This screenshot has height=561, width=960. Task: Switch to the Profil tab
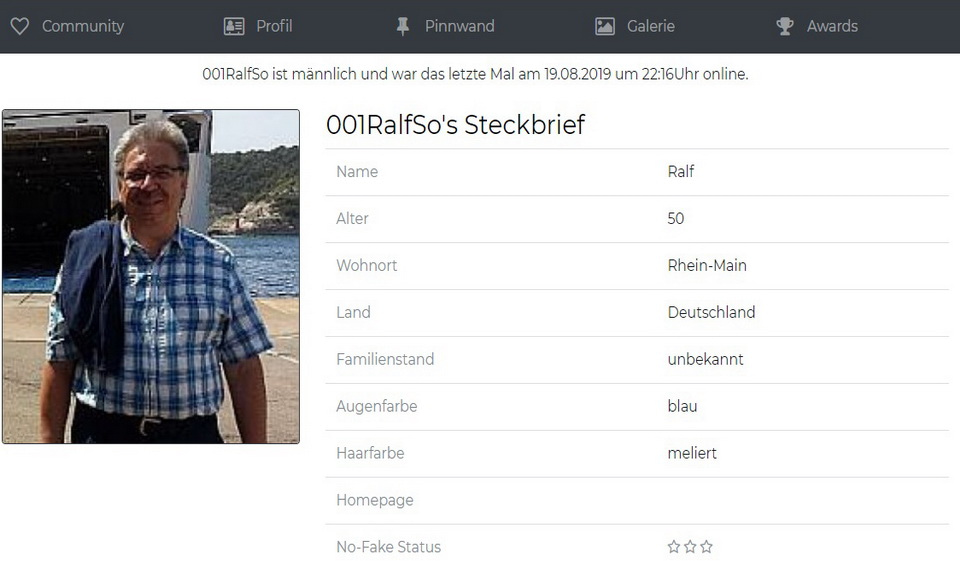274,26
